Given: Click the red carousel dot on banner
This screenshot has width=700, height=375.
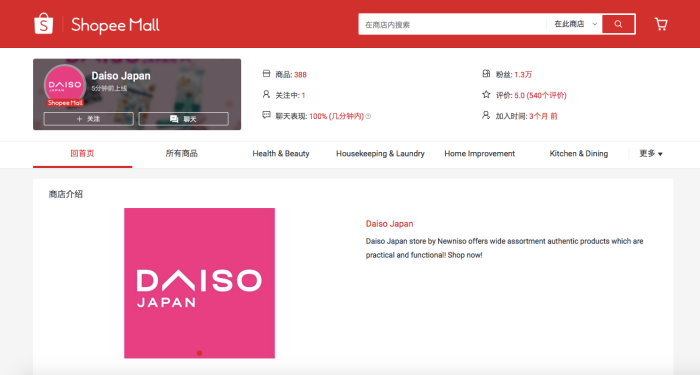Looking at the screenshot, I should coord(200,353).
